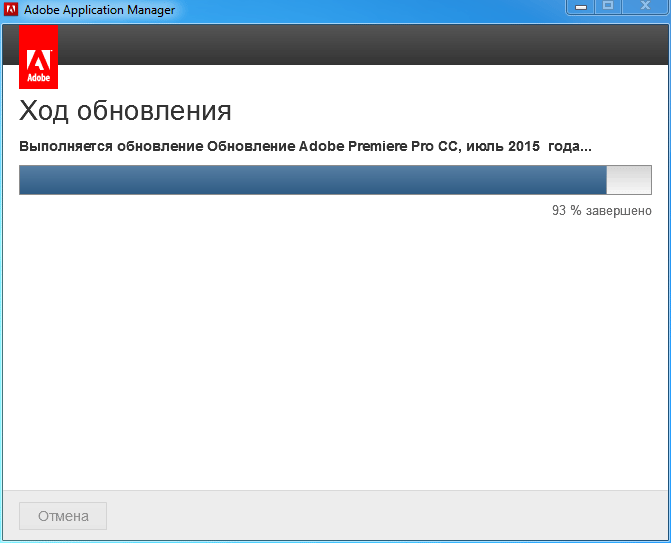Viewport: 671px width, 543px height.
Task: Click the 'Выполняется обновление' status line
Action: tap(306, 146)
